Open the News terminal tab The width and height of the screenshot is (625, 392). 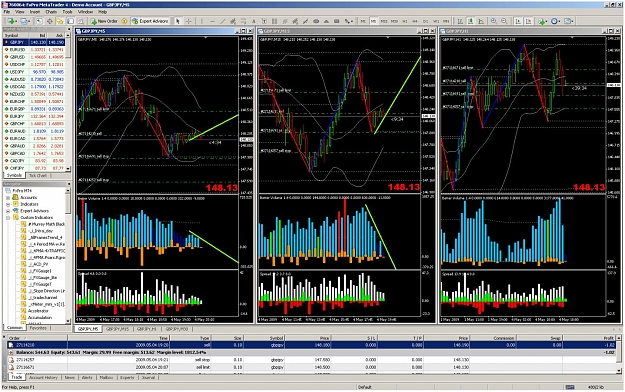(70, 377)
